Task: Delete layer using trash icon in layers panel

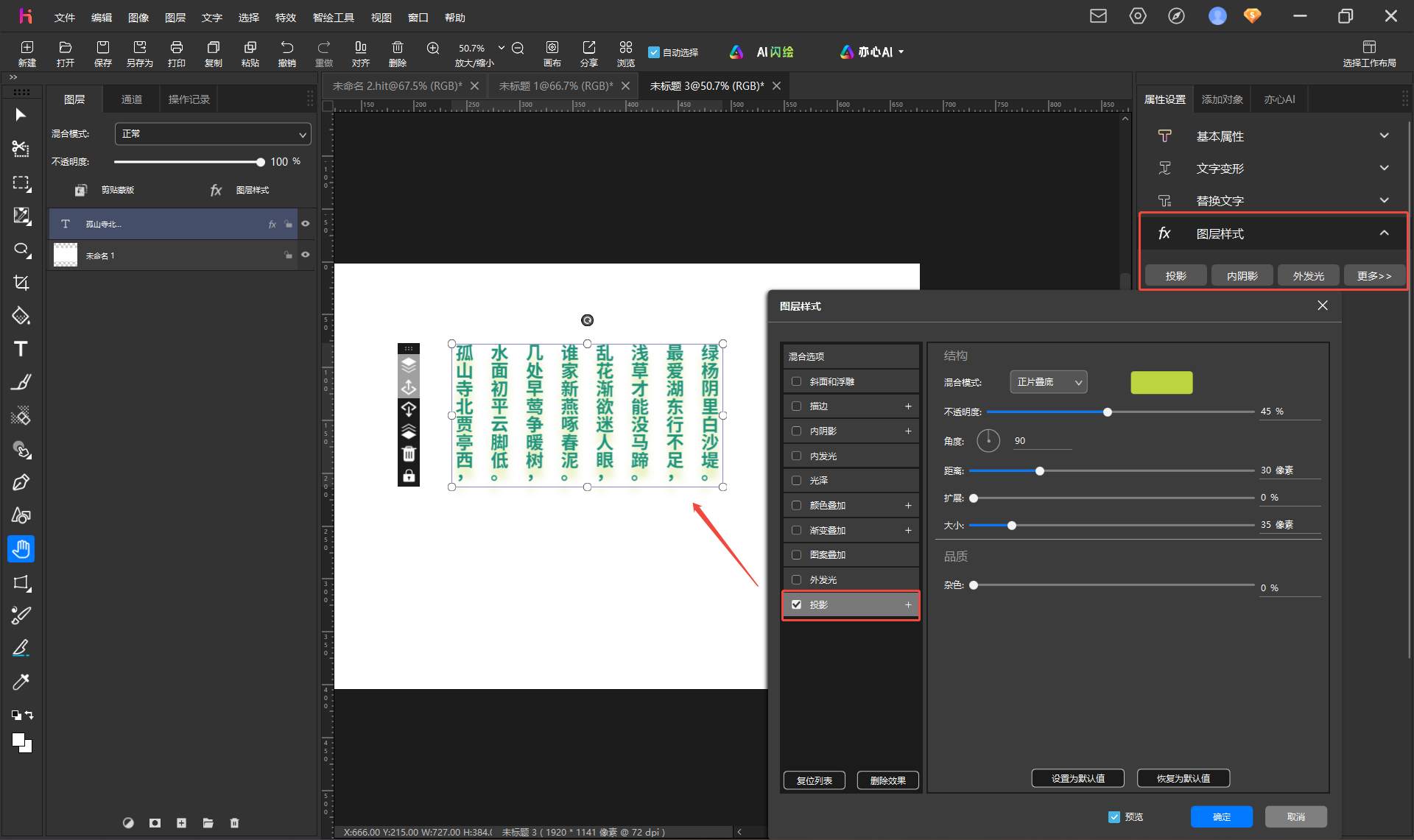Action: tap(234, 823)
